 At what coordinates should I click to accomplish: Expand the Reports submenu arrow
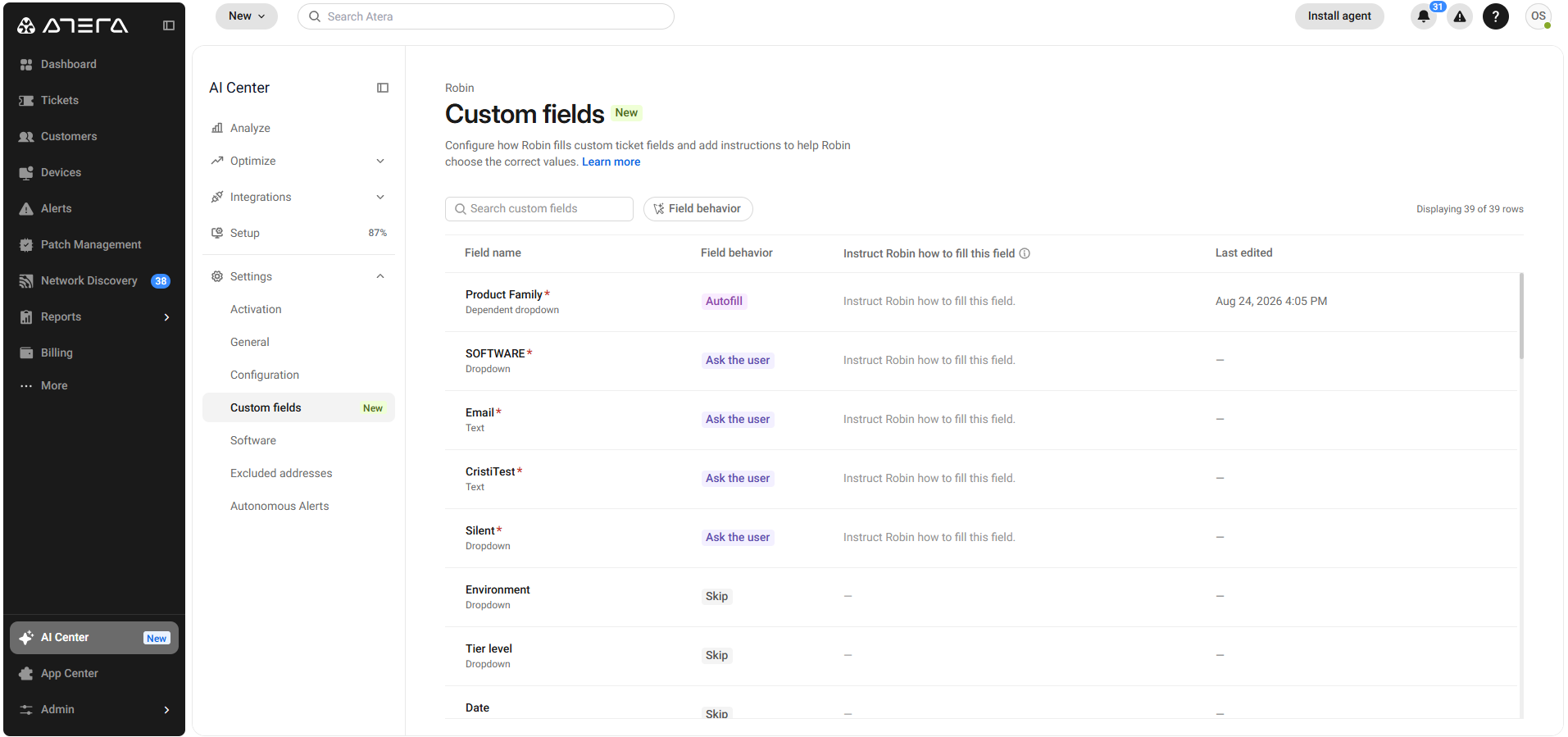(x=166, y=317)
